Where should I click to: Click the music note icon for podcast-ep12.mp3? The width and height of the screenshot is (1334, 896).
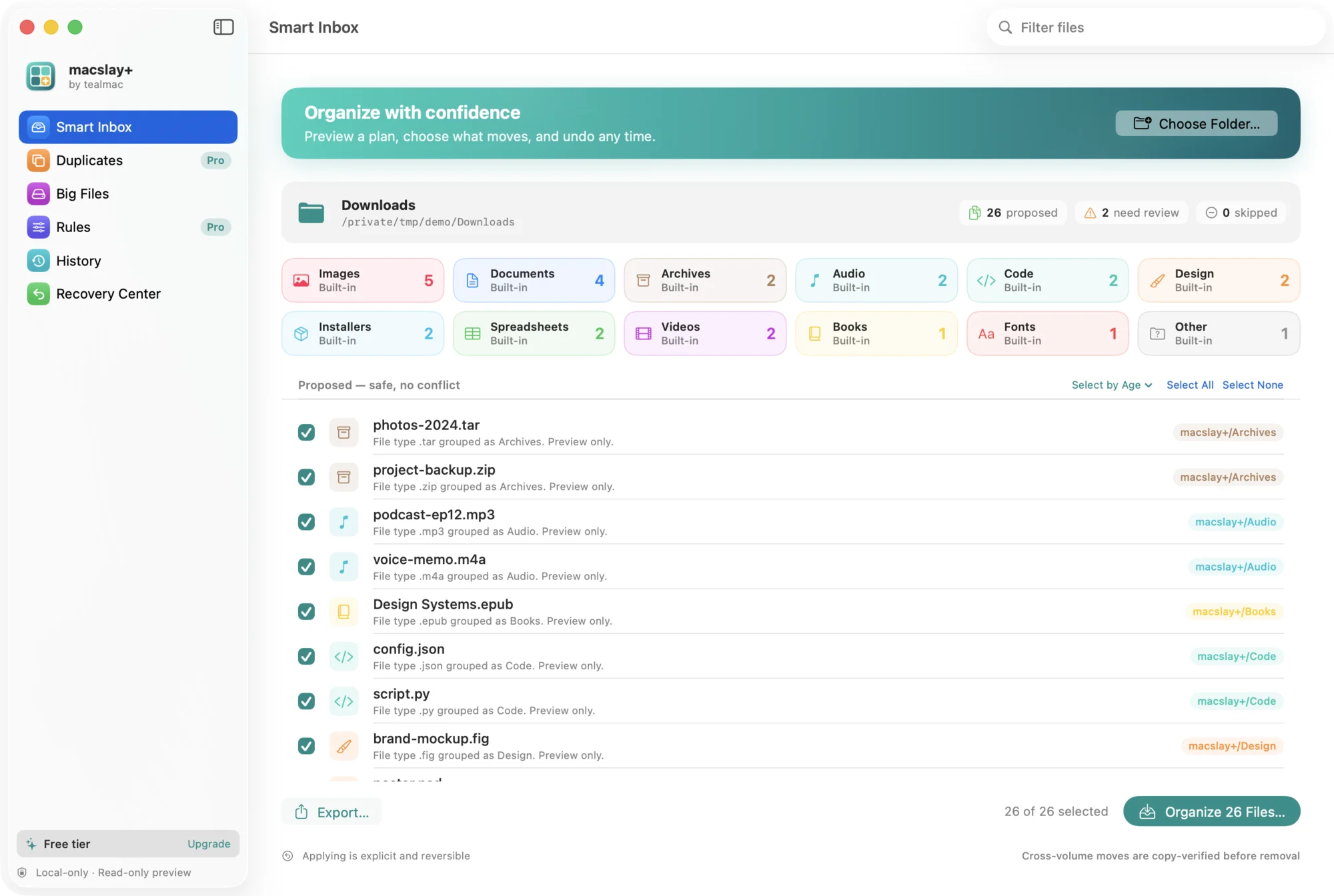click(x=344, y=522)
